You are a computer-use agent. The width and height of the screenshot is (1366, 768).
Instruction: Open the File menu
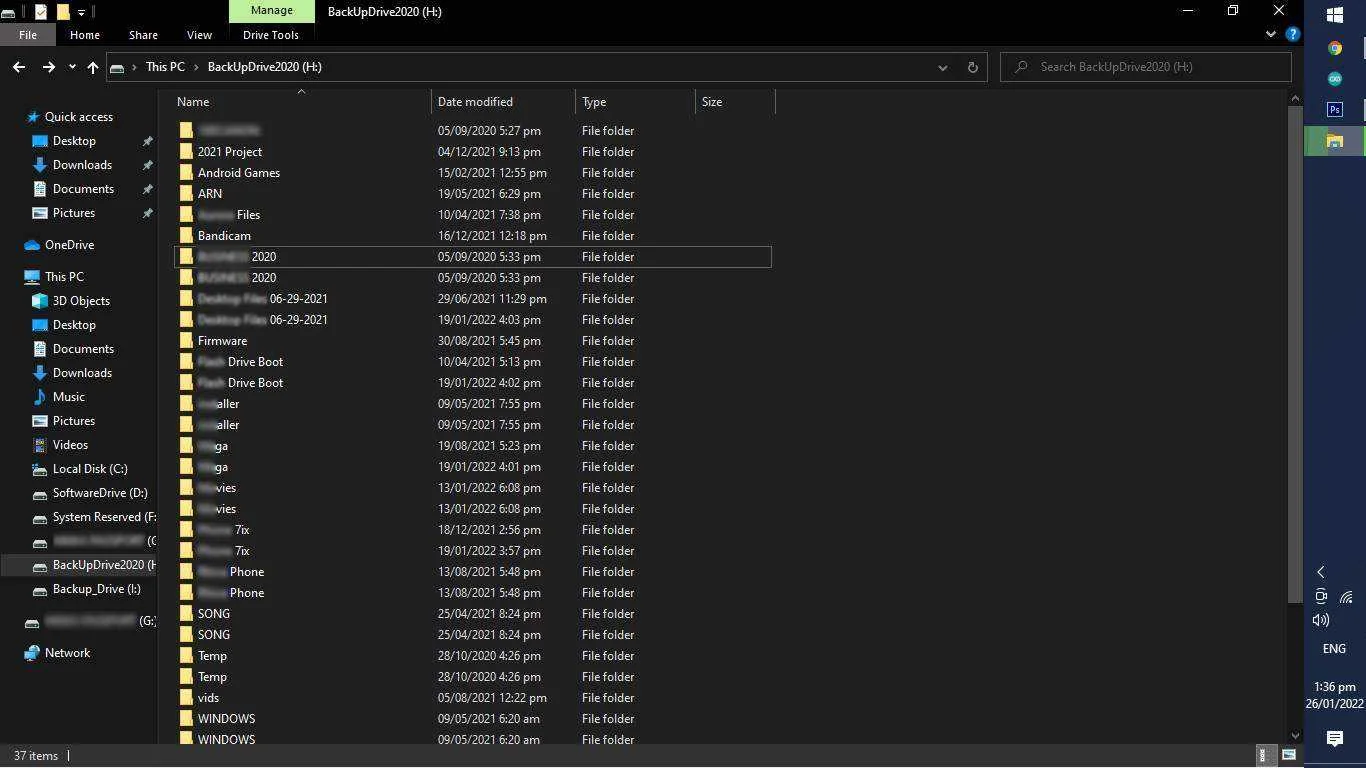(28, 35)
